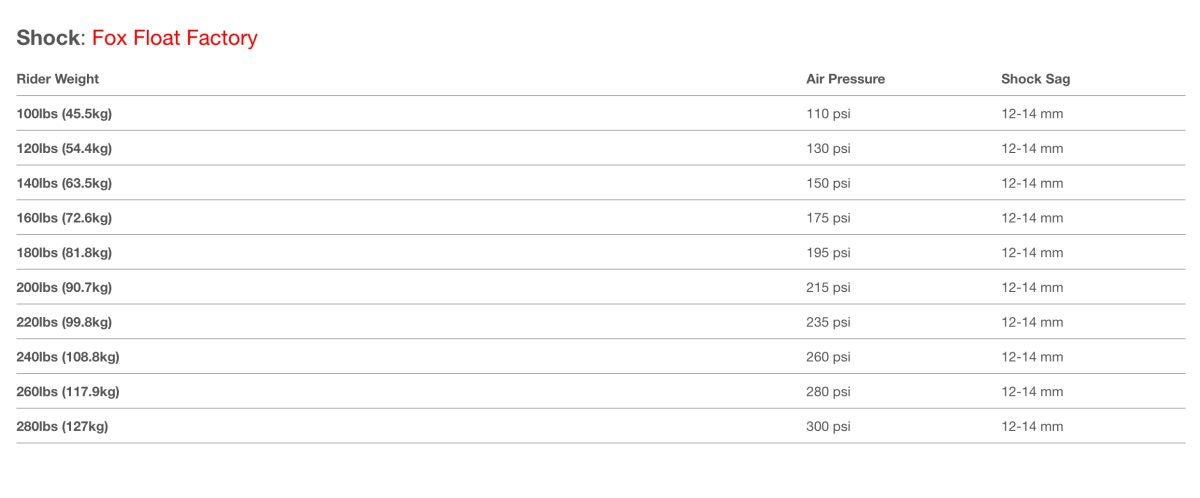Select the 180lbs (81.8kg) weight cell
This screenshot has height=498, width=1200.
(x=64, y=253)
